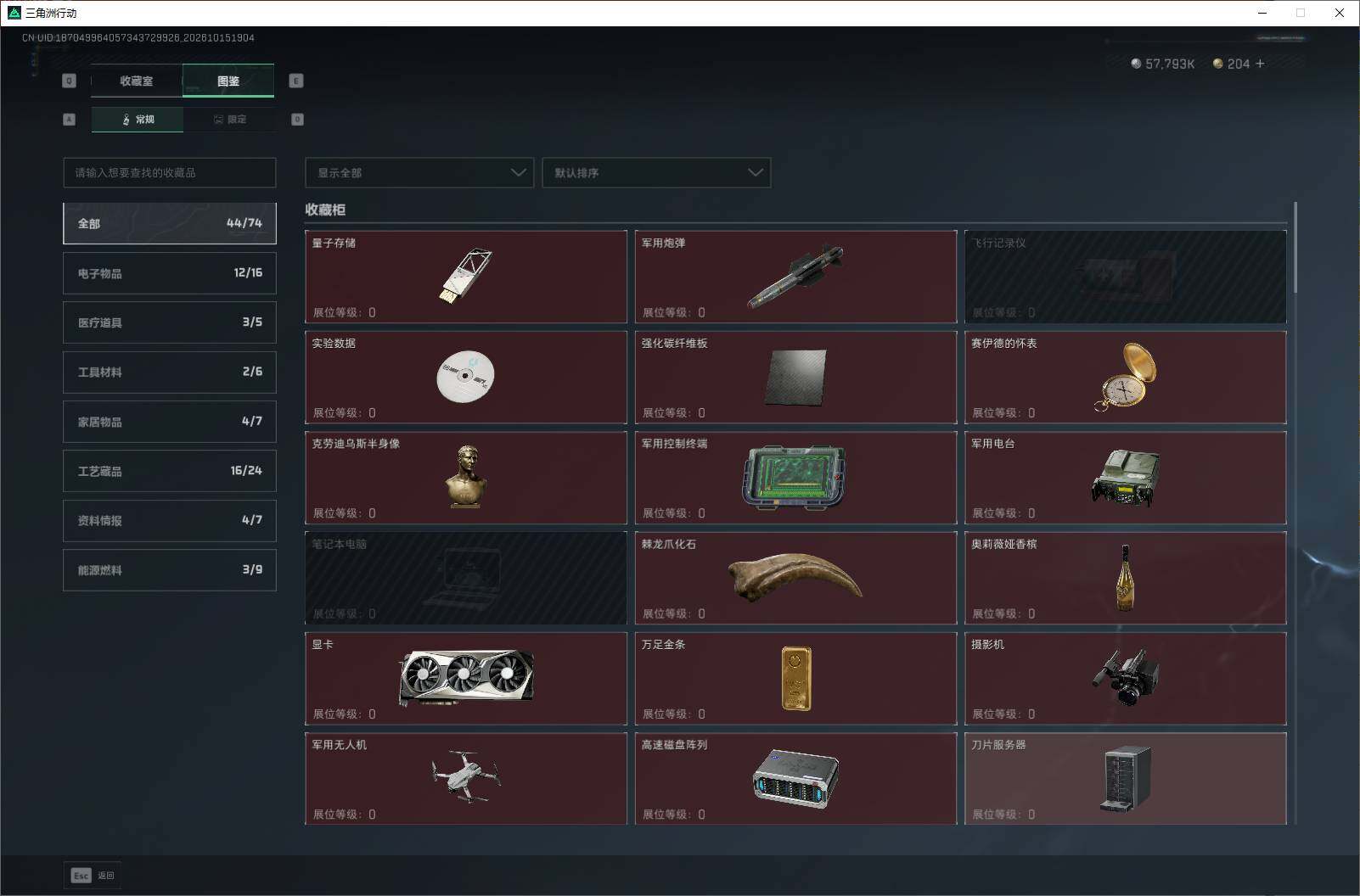
Task: Open the locked 笔记本电脑 card
Action: (x=466, y=578)
